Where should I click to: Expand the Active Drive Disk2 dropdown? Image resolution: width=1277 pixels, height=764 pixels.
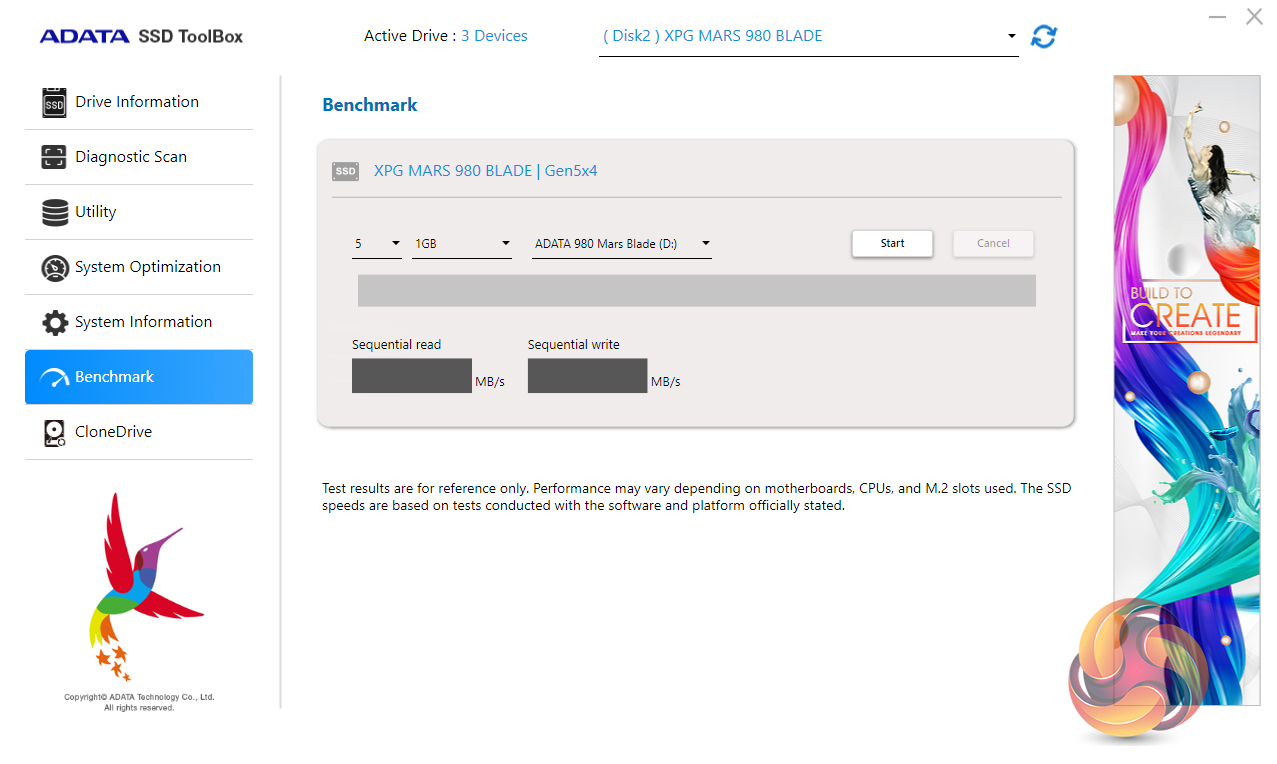808,36
